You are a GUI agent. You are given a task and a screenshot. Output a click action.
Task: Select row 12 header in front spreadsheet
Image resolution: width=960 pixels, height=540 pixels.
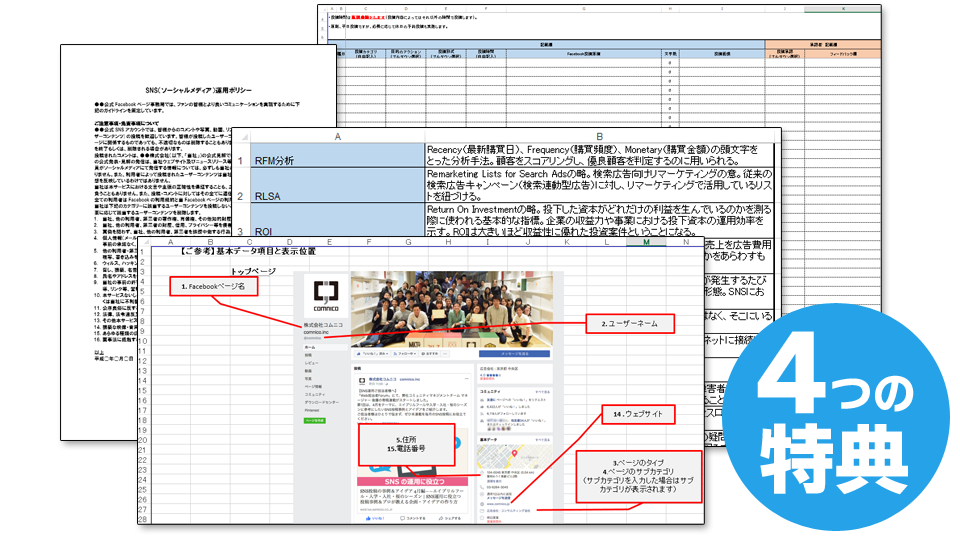143,361
